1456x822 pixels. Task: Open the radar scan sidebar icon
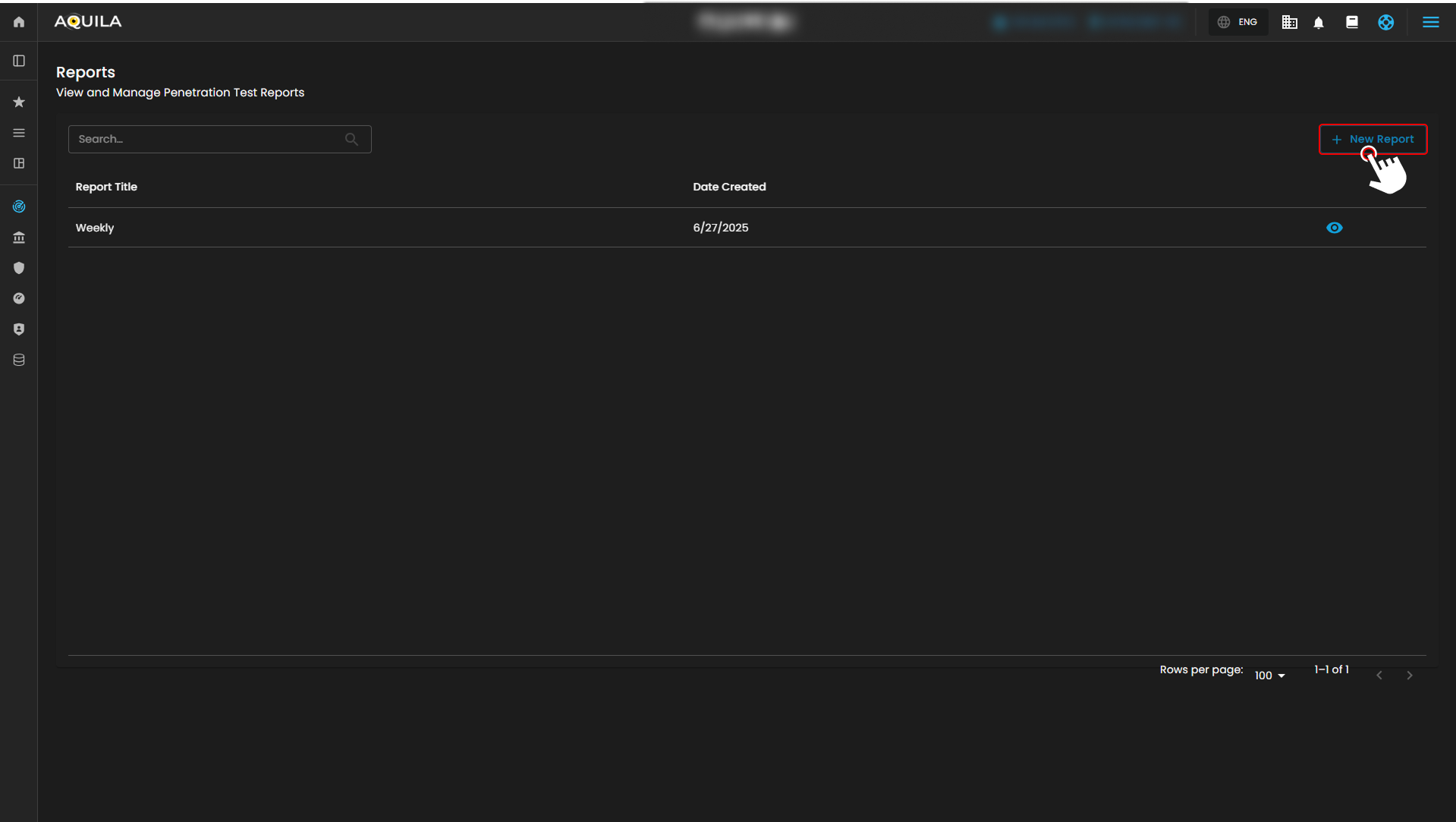19,206
